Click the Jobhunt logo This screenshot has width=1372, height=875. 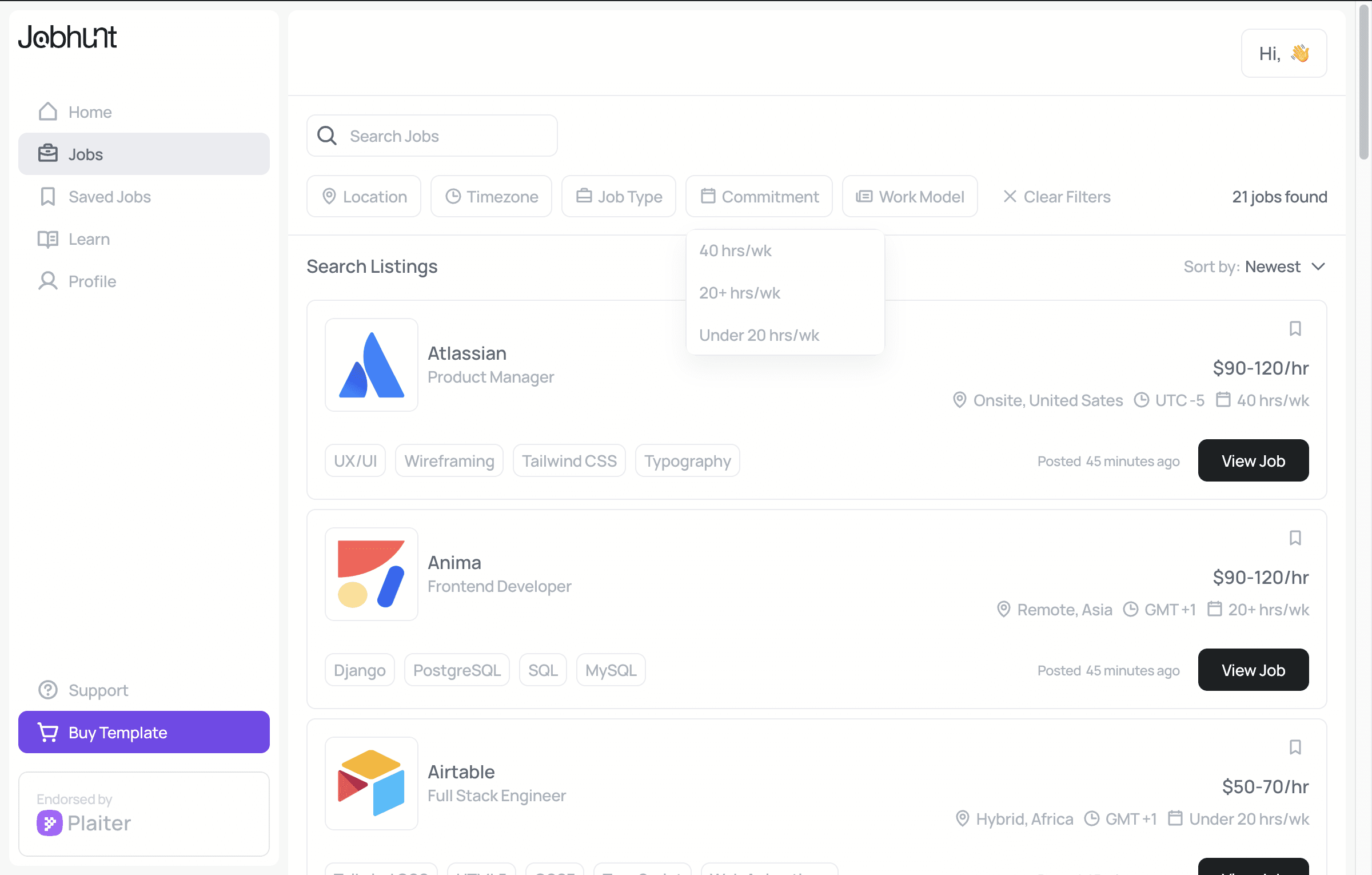(67, 36)
